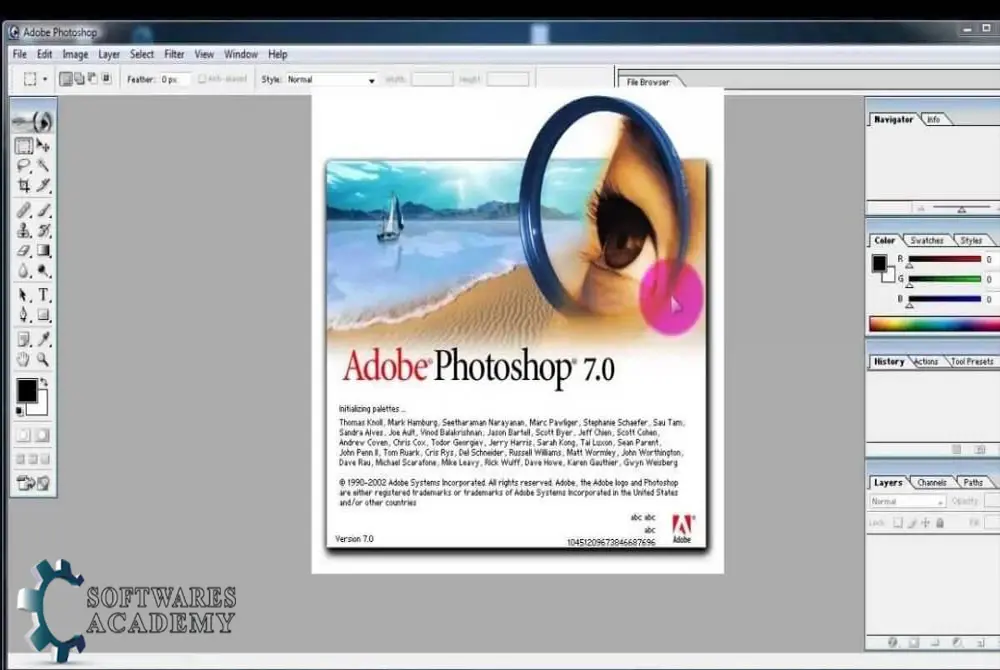Select the Path Selection arrow tool
This screenshot has width=1000, height=670.
click(x=24, y=295)
